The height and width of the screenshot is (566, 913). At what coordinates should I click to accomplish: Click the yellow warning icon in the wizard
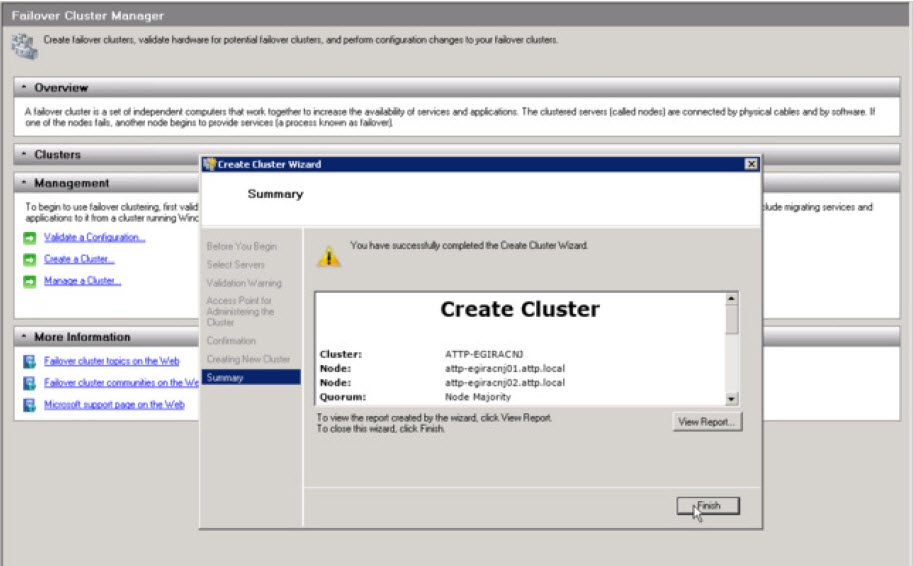329,256
